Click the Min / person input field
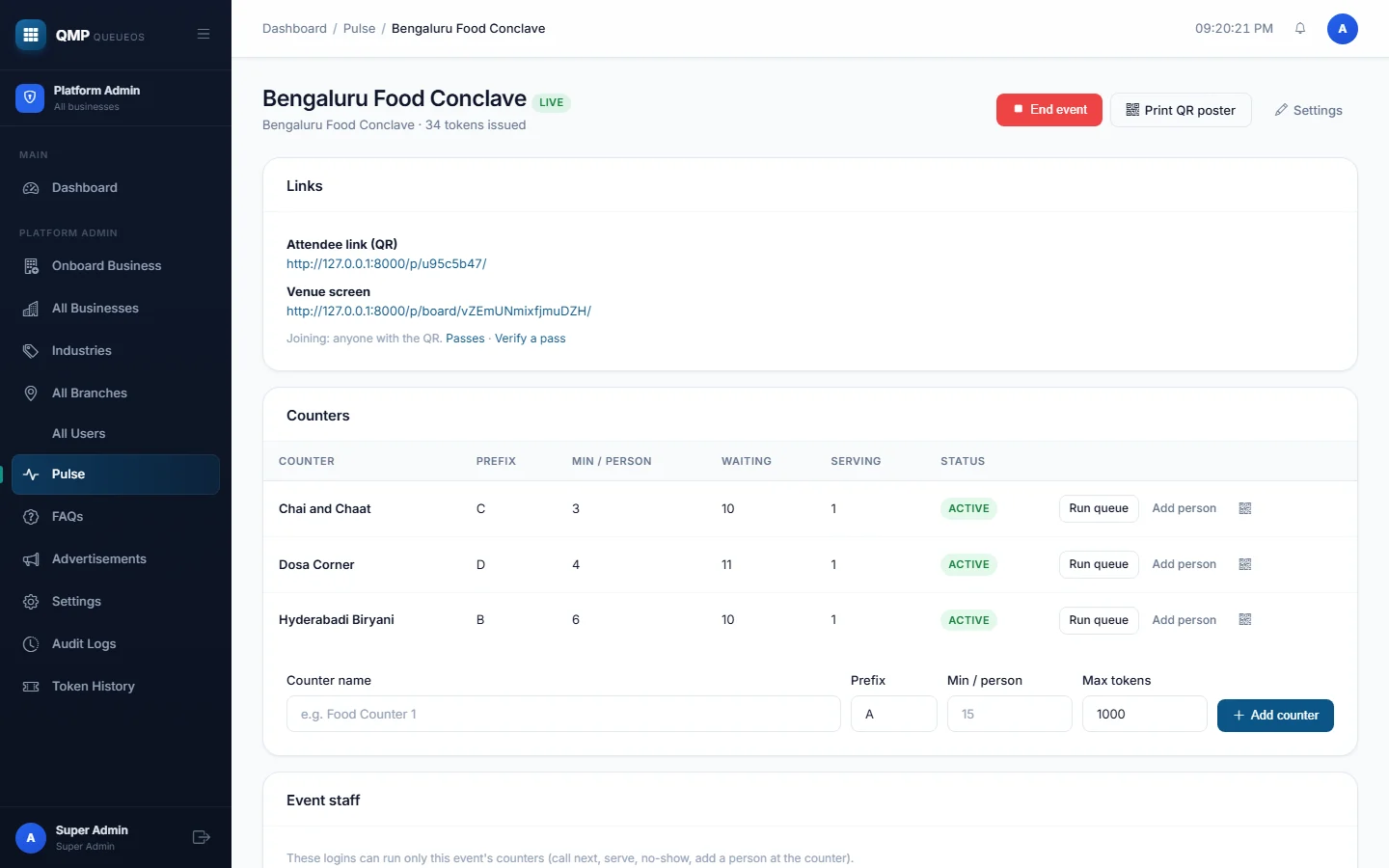The height and width of the screenshot is (868, 1389). (x=1010, y=714)
